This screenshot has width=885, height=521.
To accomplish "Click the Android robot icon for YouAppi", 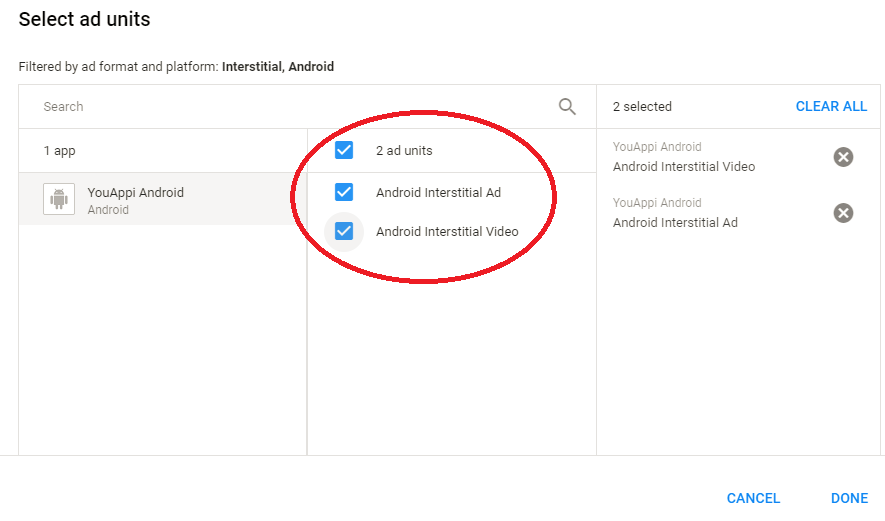I will [x=59, y=199].
